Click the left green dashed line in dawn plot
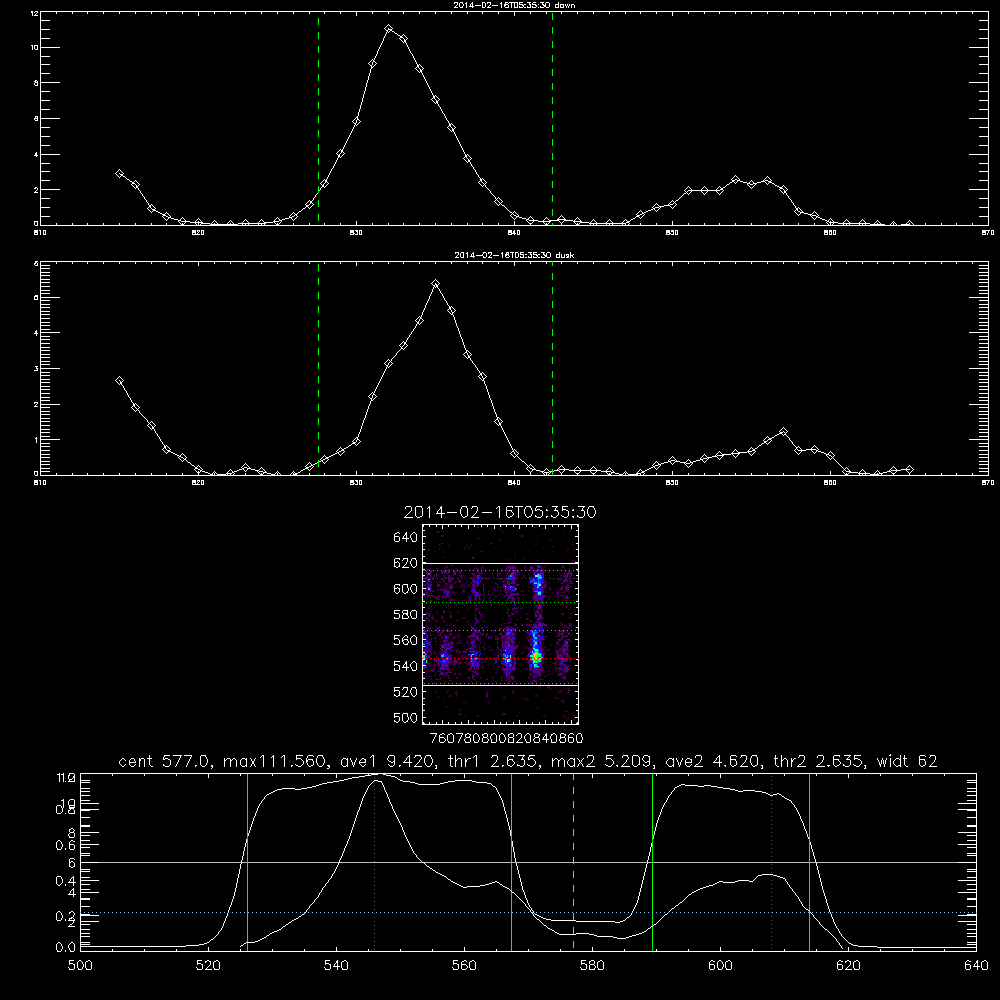 (x=318, y=118)
